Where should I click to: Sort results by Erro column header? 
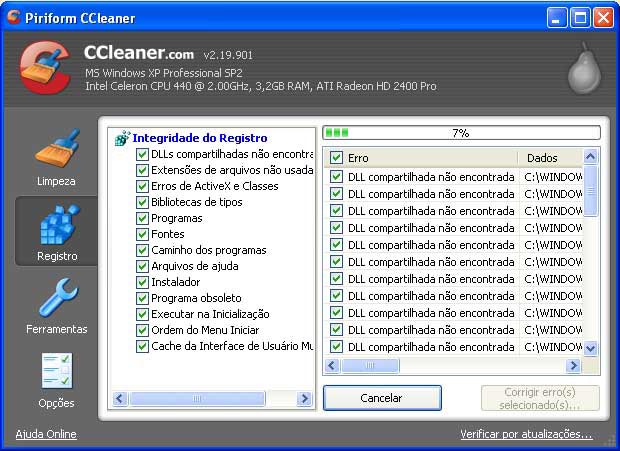(x=430, y=158)
